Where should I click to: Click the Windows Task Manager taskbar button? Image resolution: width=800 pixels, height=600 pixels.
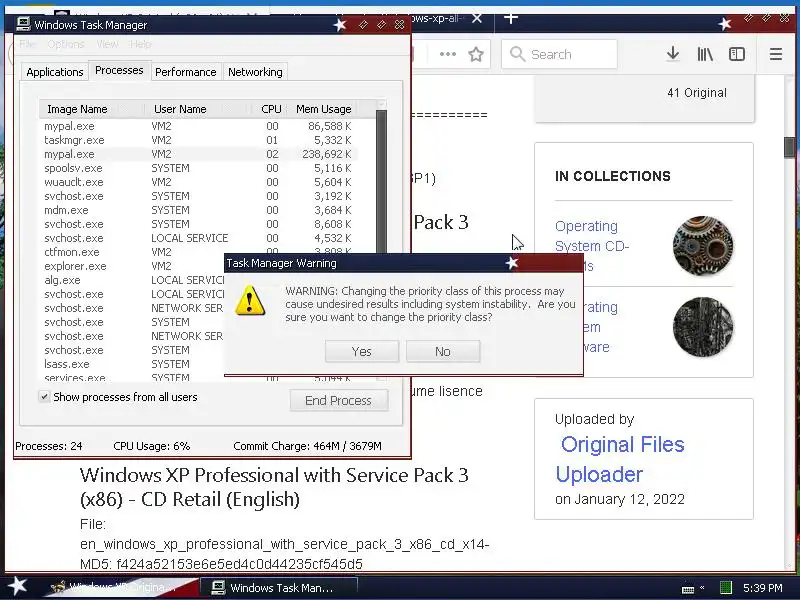click(279, 587)
